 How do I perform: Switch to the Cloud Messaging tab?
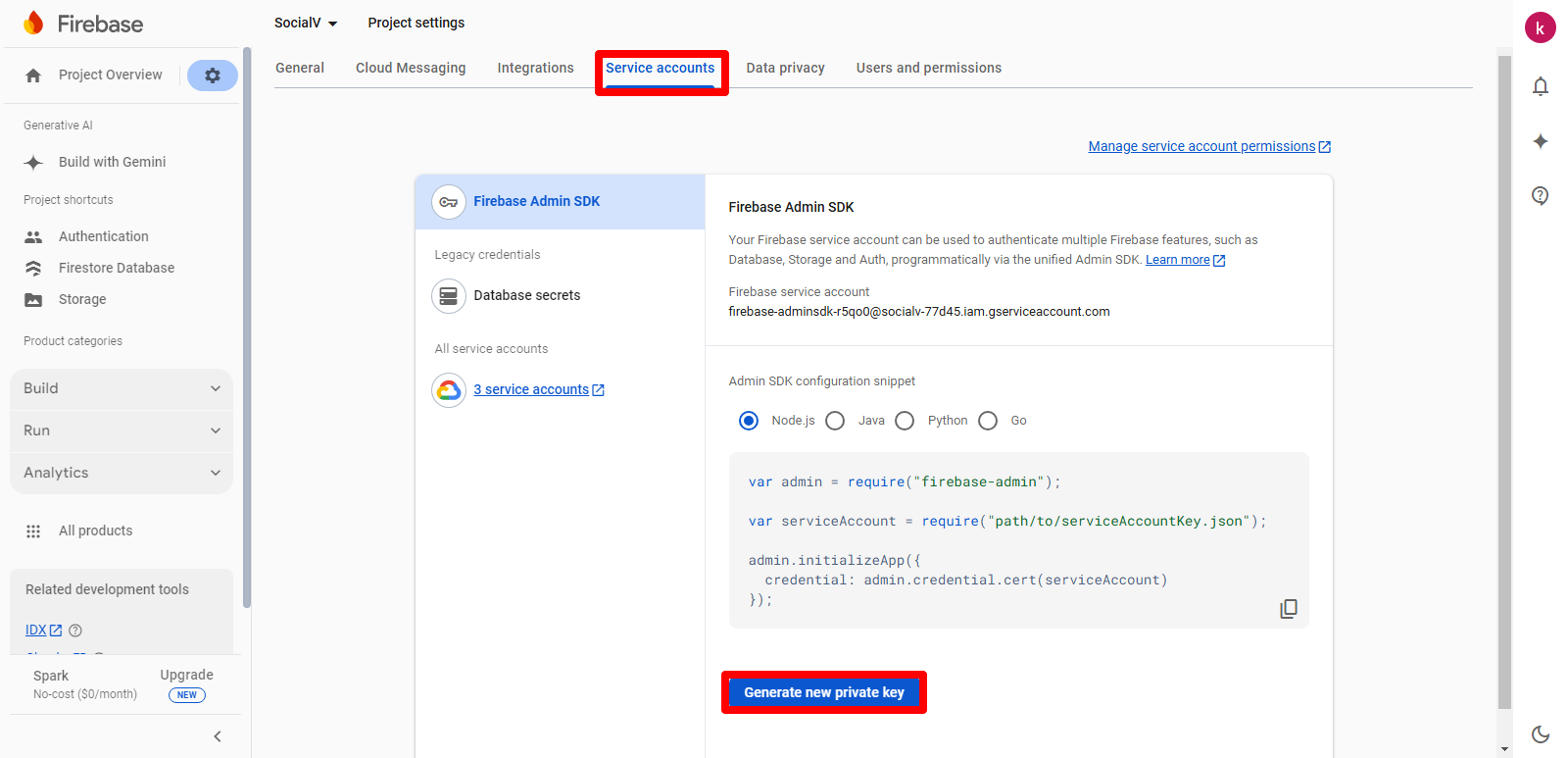(x=411, y=68)
